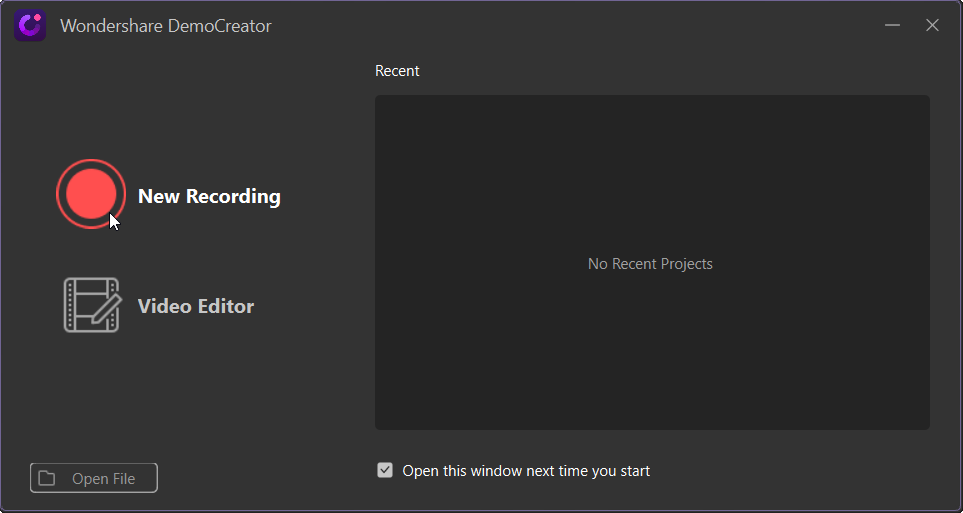
Task: Click the checkmark beside the startup option
Action: tap(385, 470)
